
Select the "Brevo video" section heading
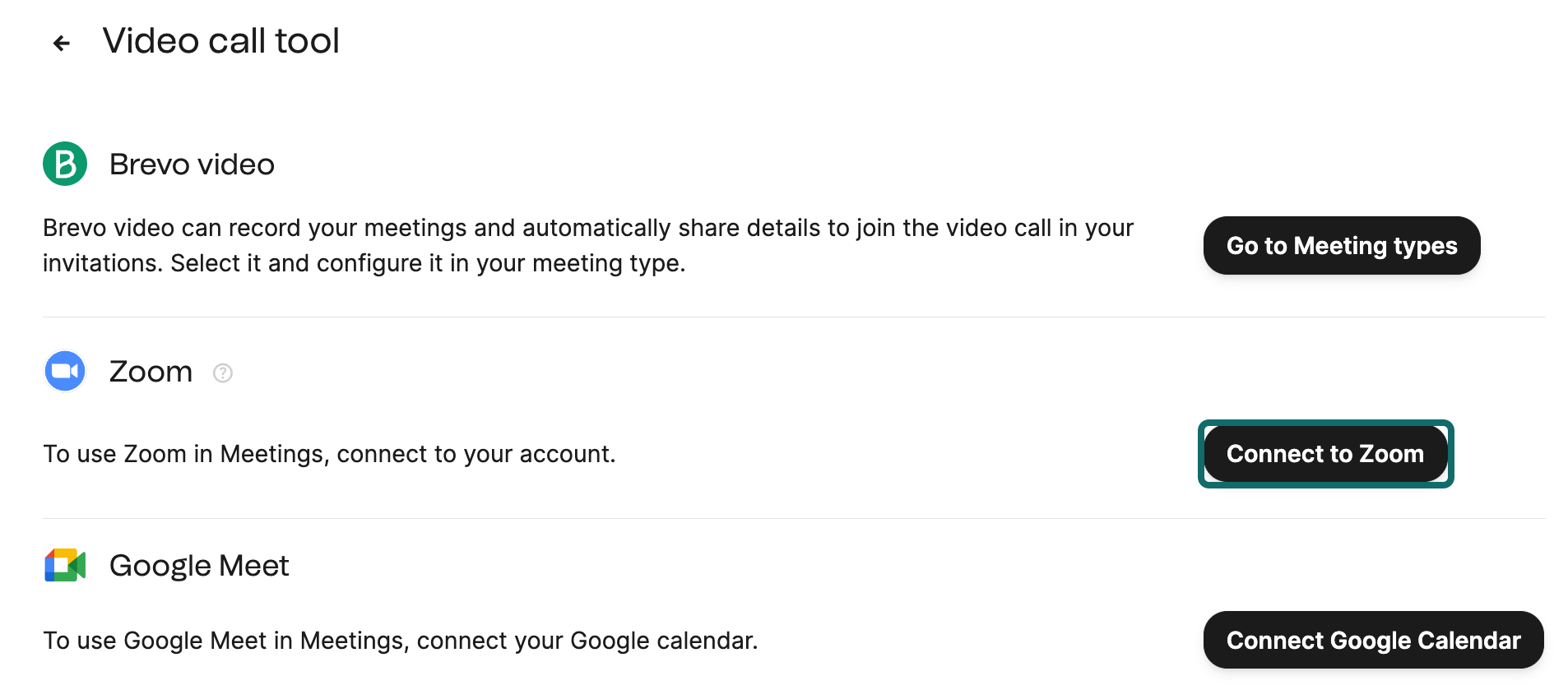[x=192, y=164]
